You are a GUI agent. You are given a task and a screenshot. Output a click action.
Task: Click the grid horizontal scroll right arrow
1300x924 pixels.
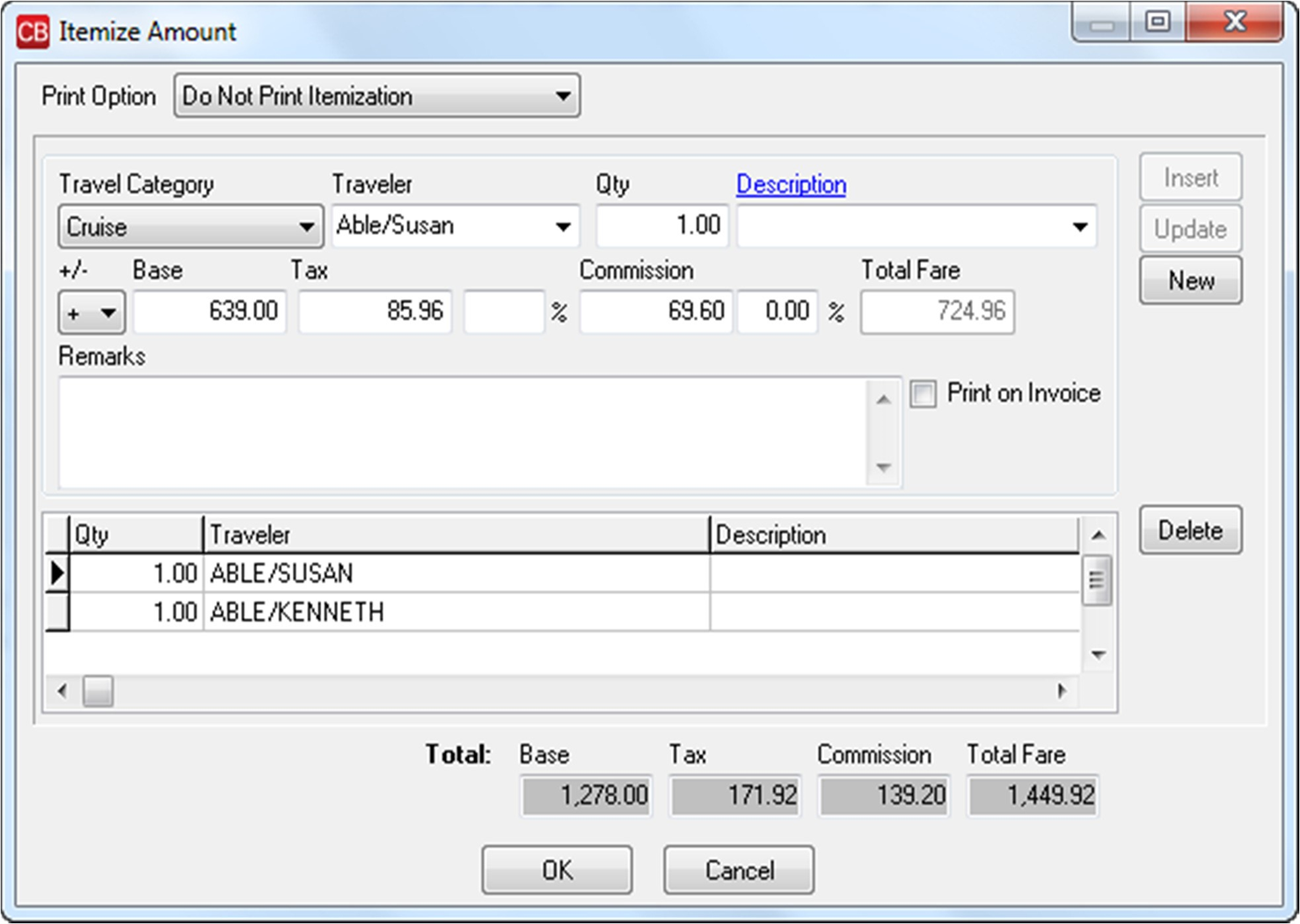(x=1063, y=691)
